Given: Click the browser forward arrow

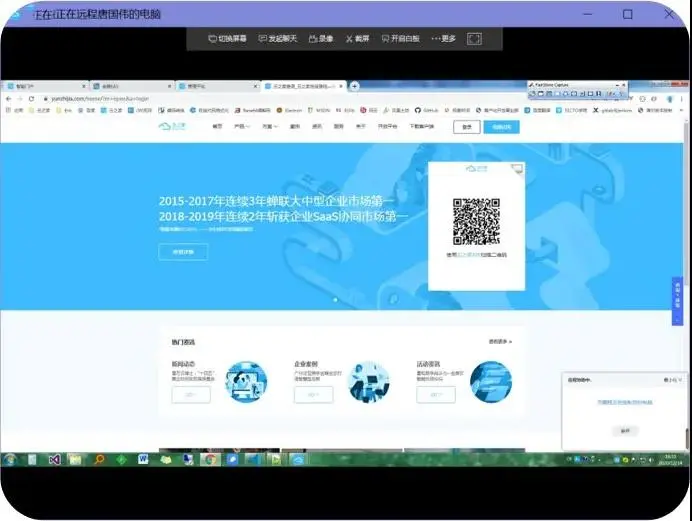Looking at the screenshot, I should [19, 99].
